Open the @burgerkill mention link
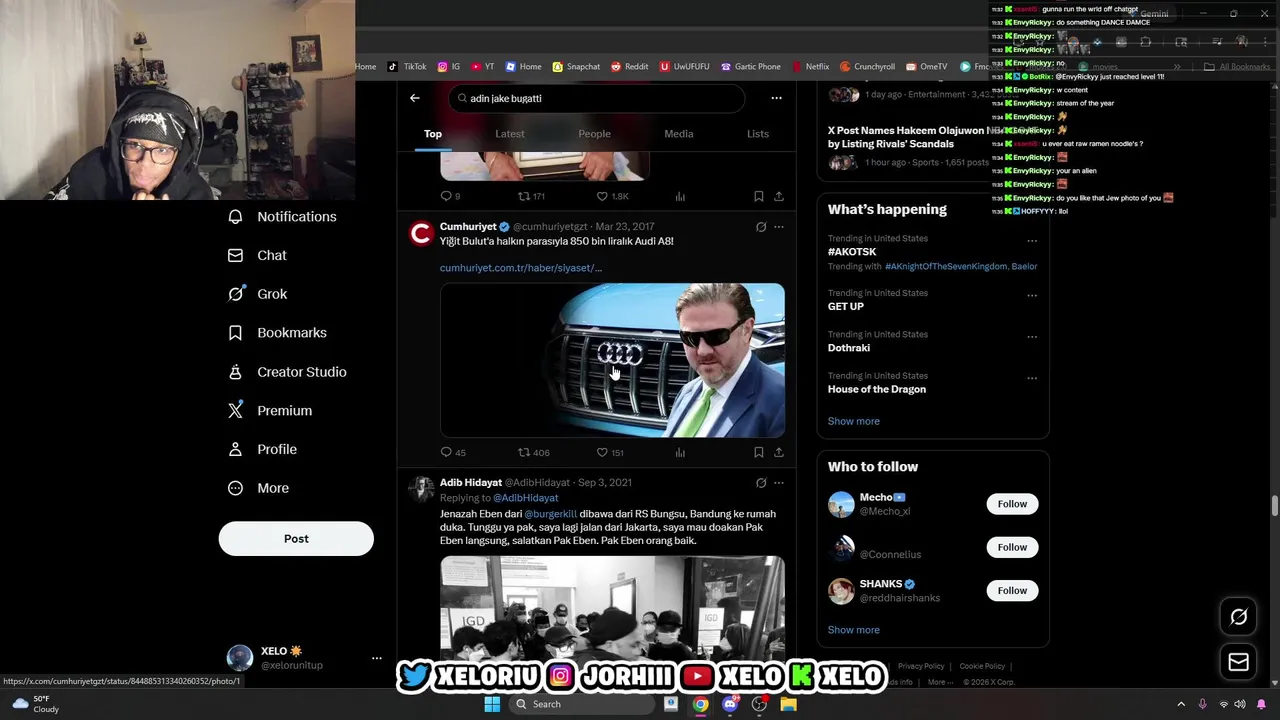 551,514
